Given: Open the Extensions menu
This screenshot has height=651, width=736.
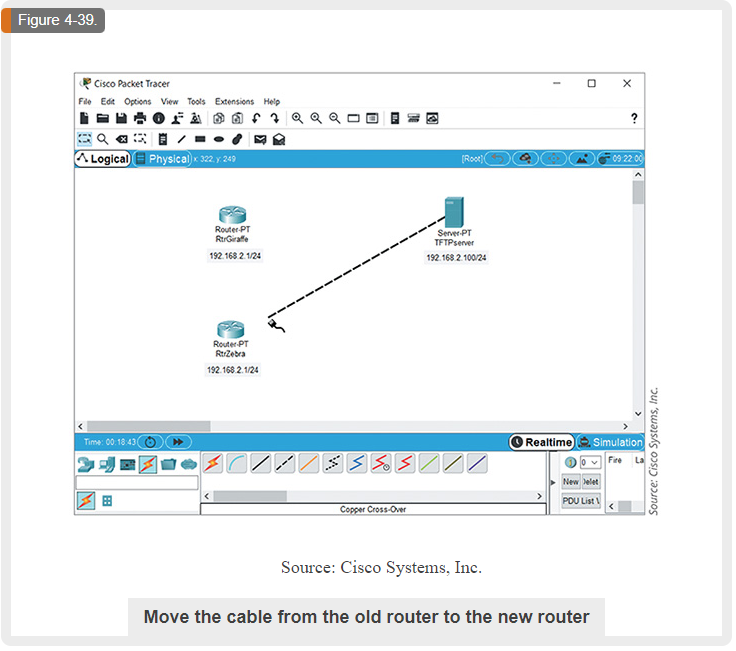Looking at the screenshot, I should pos(234,101).
